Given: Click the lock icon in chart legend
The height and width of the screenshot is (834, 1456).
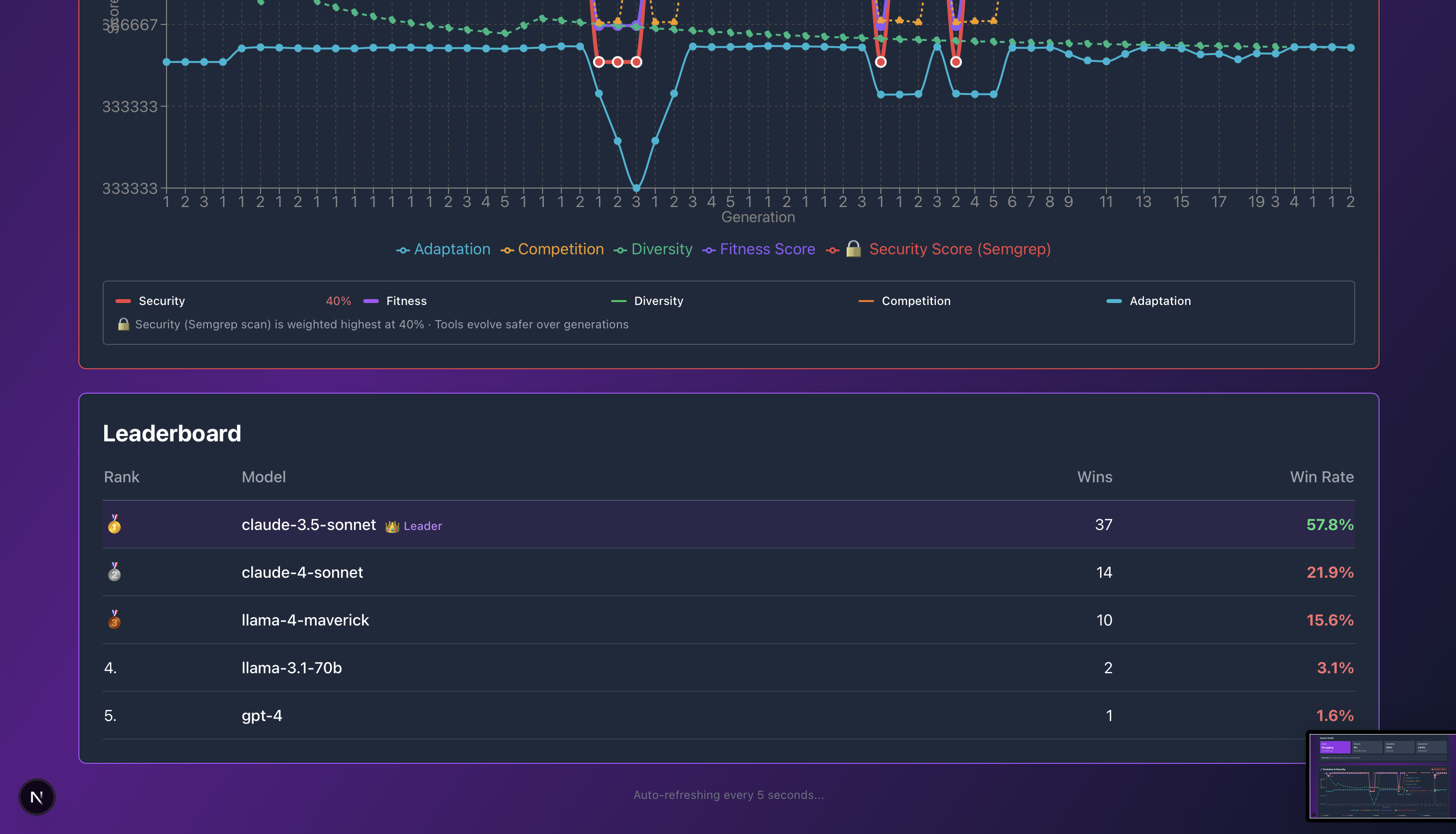Looking at the screenshot, I should (x=853, y=249).
